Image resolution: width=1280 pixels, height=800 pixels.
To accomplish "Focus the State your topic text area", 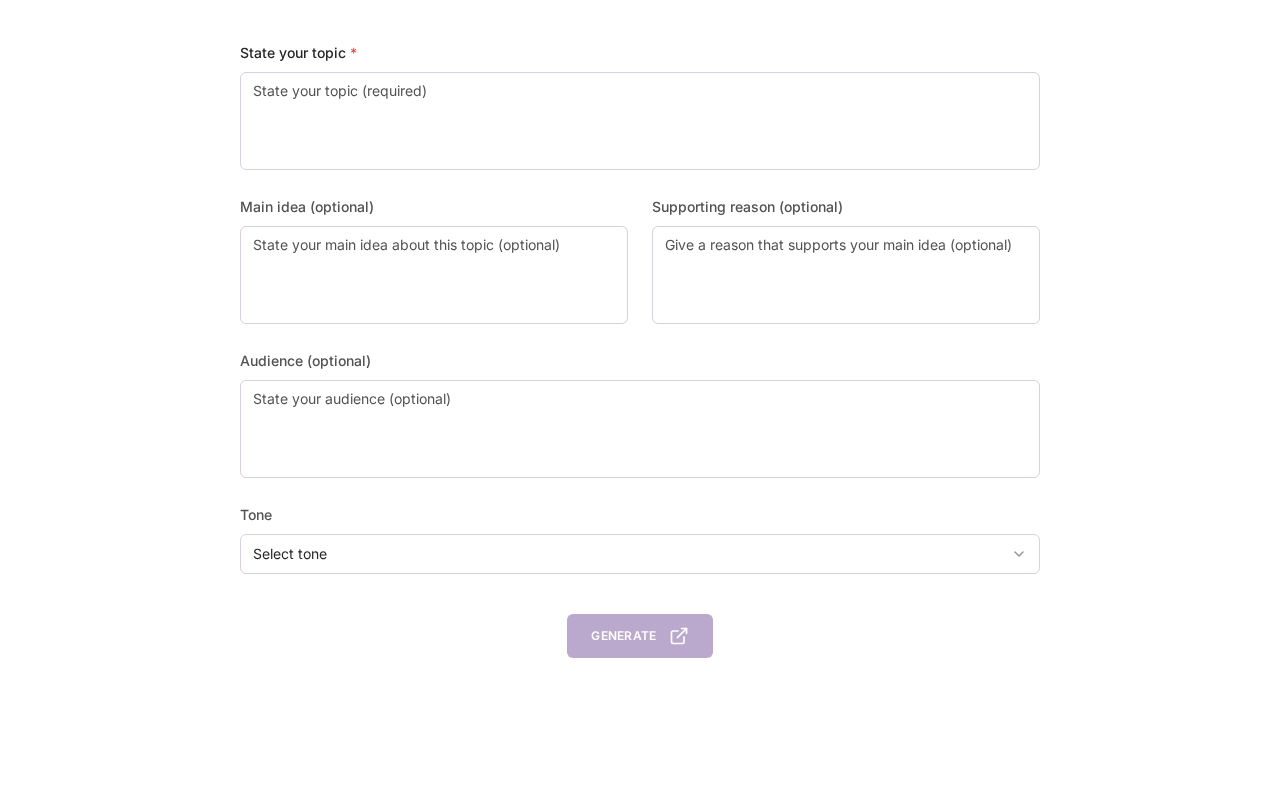I will (640, 130).
